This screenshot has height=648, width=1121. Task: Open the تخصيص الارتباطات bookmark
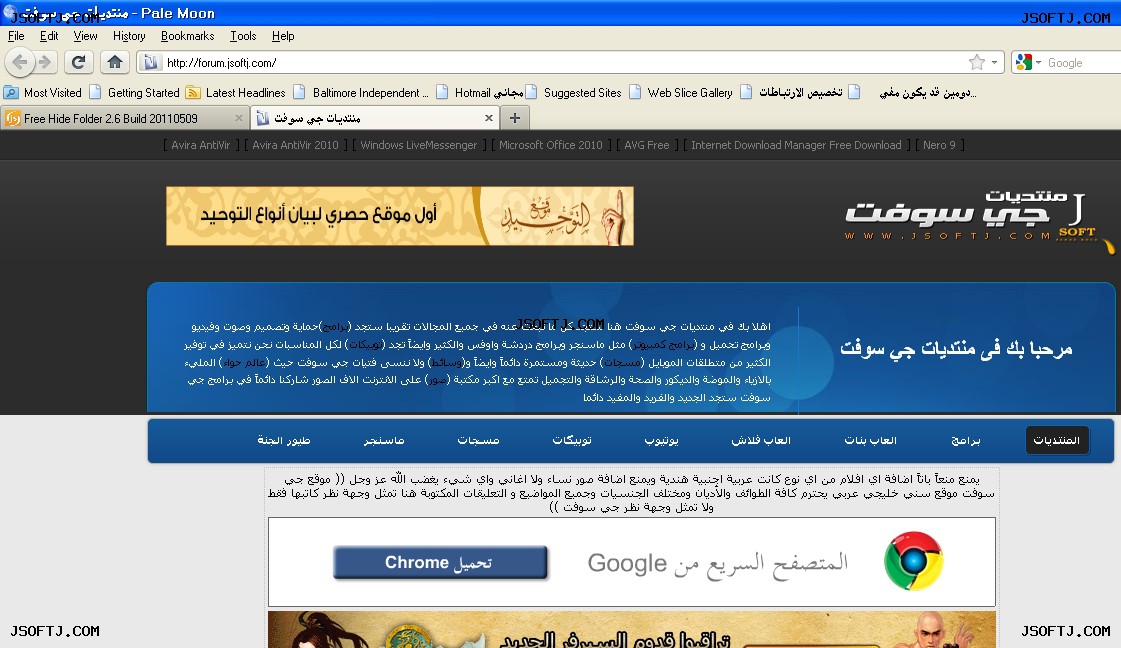(x=791, y=92)
